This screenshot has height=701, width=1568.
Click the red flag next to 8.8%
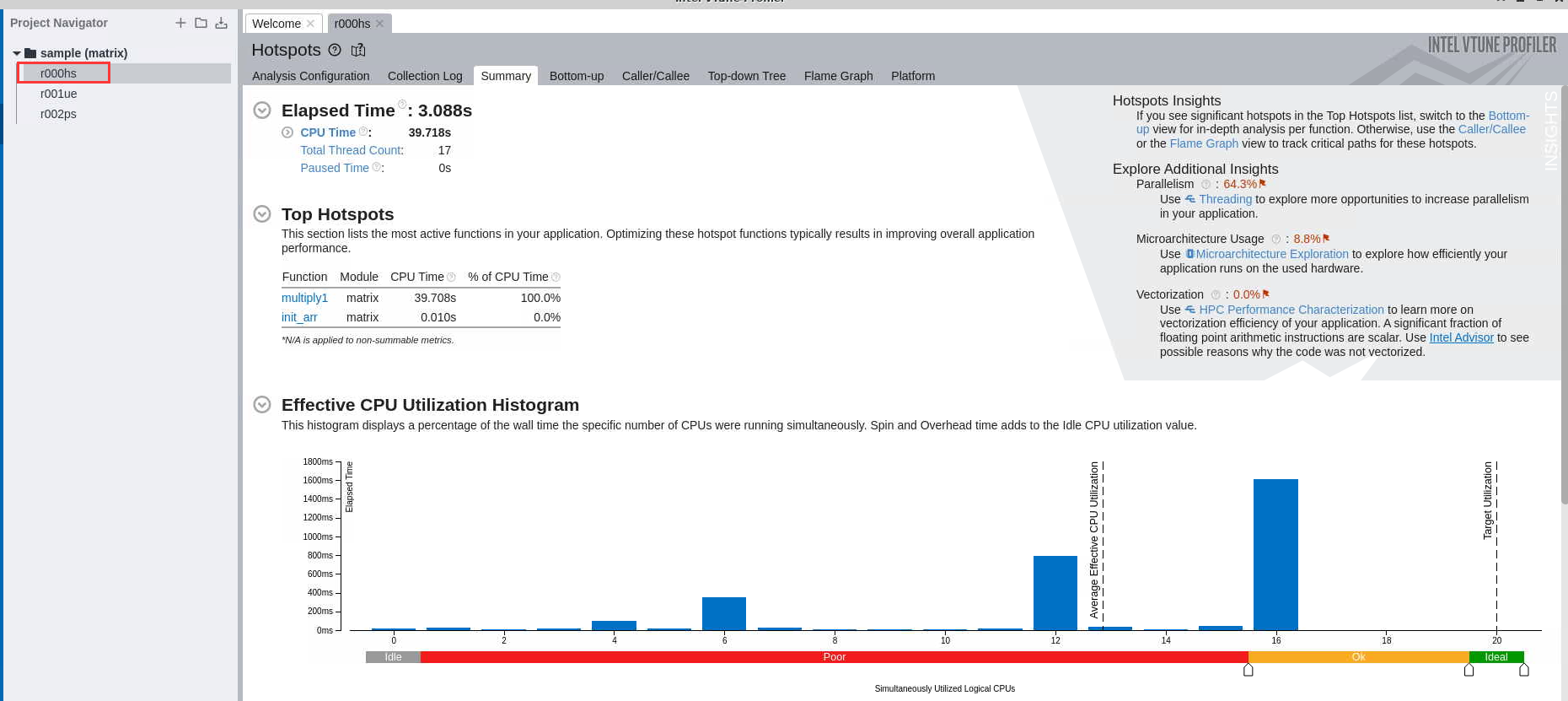click(x=1326, y=238)
